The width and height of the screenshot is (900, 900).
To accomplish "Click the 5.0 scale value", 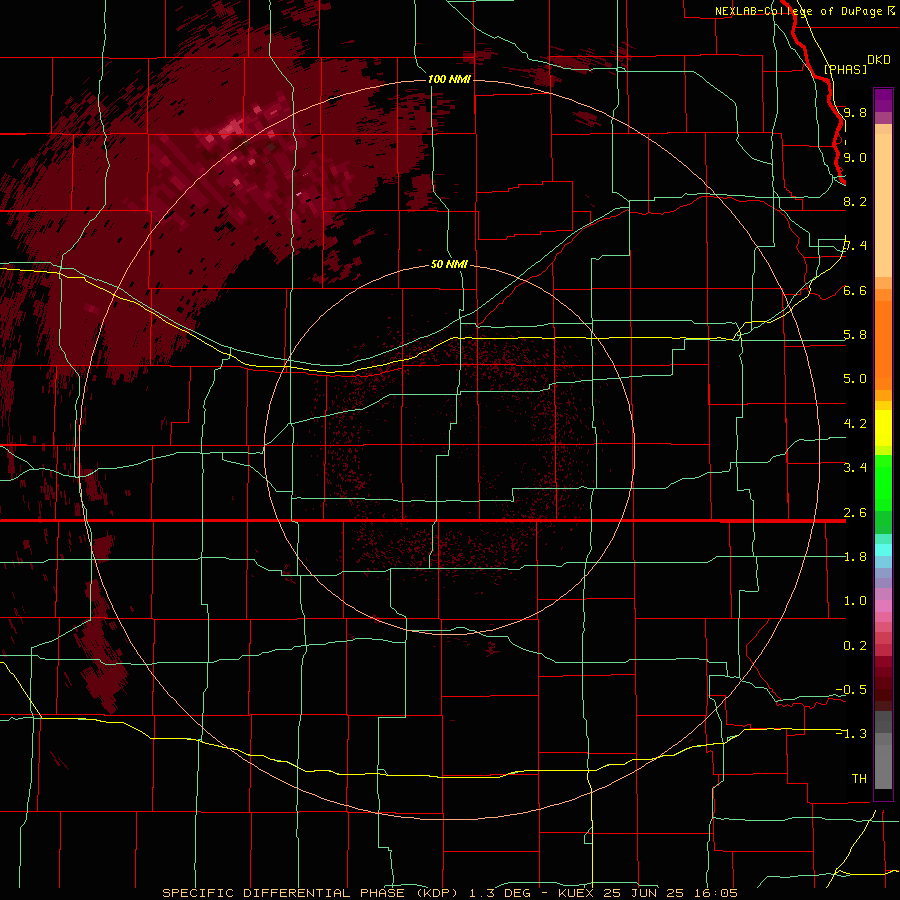I will (855, 379).
